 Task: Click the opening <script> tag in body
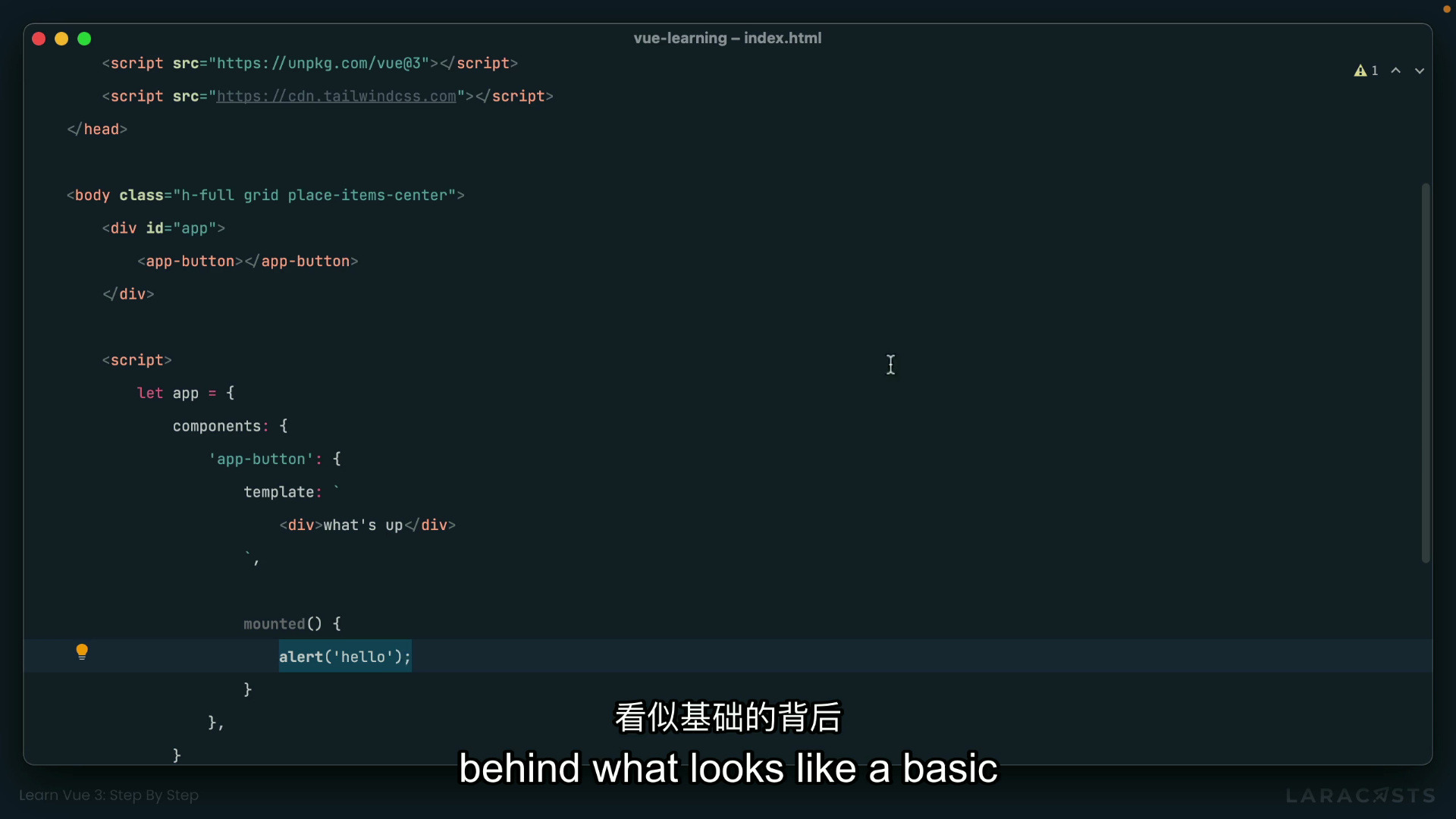[x=137, y=360]
